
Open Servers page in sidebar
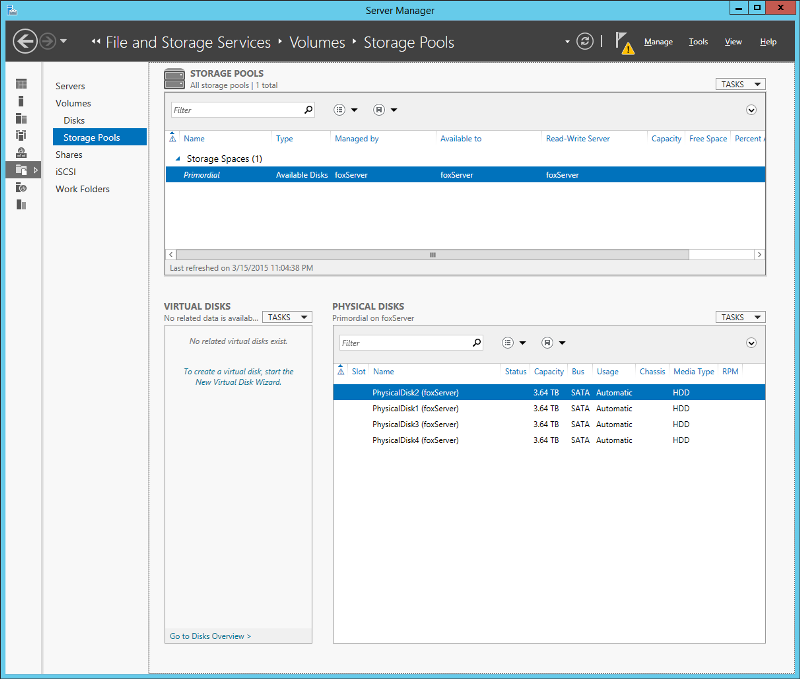(70, 86)
